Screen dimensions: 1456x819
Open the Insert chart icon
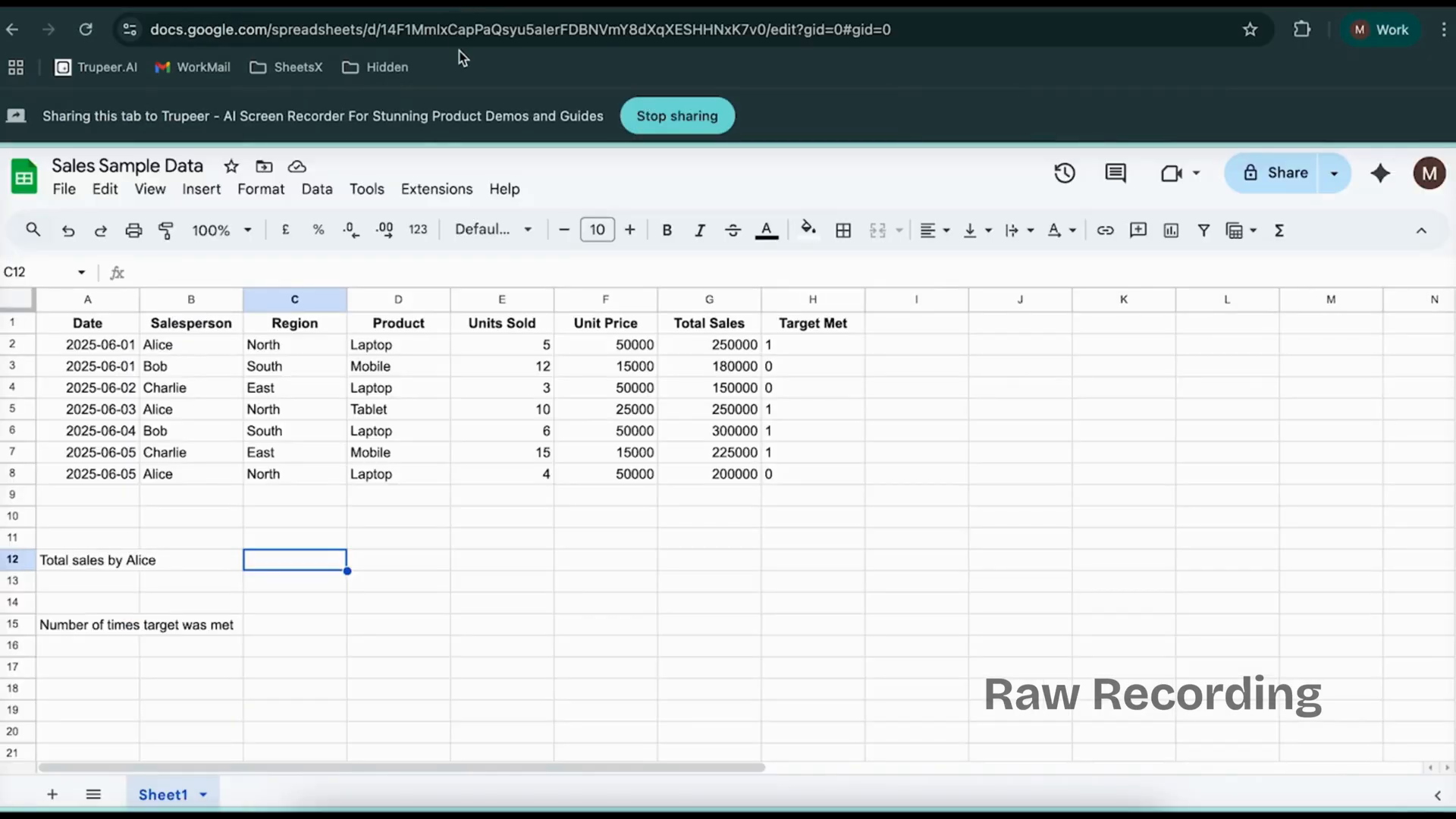(x=1171, y=230)
